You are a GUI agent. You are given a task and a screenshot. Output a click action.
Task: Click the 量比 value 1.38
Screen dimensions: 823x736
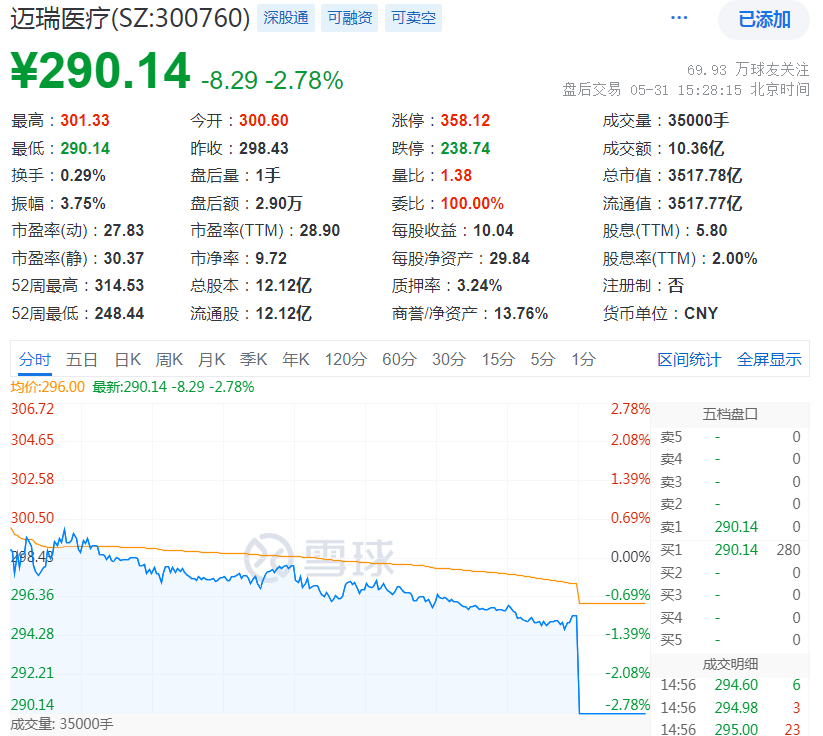[x=456, y=176]
